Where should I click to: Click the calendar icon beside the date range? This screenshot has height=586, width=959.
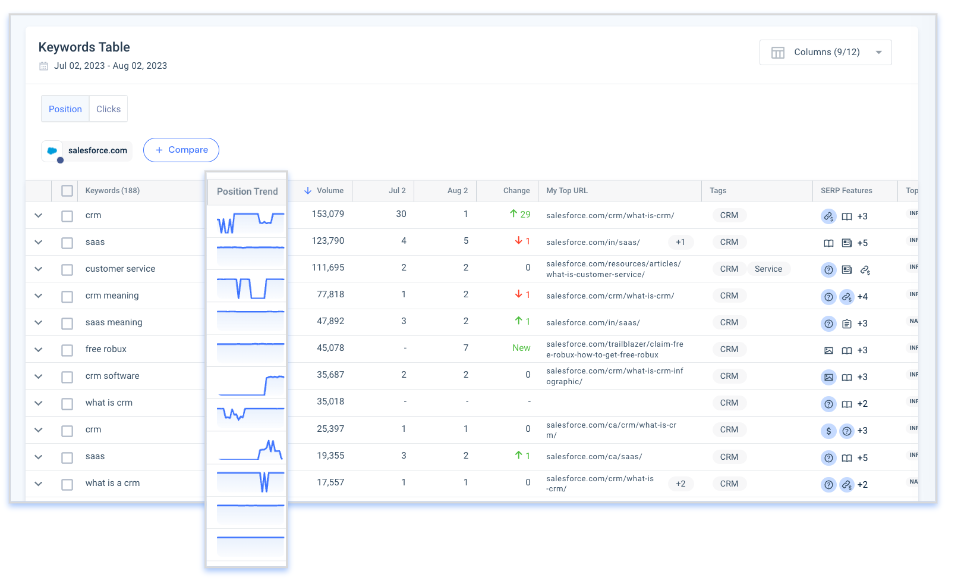[x=43, y=66]
